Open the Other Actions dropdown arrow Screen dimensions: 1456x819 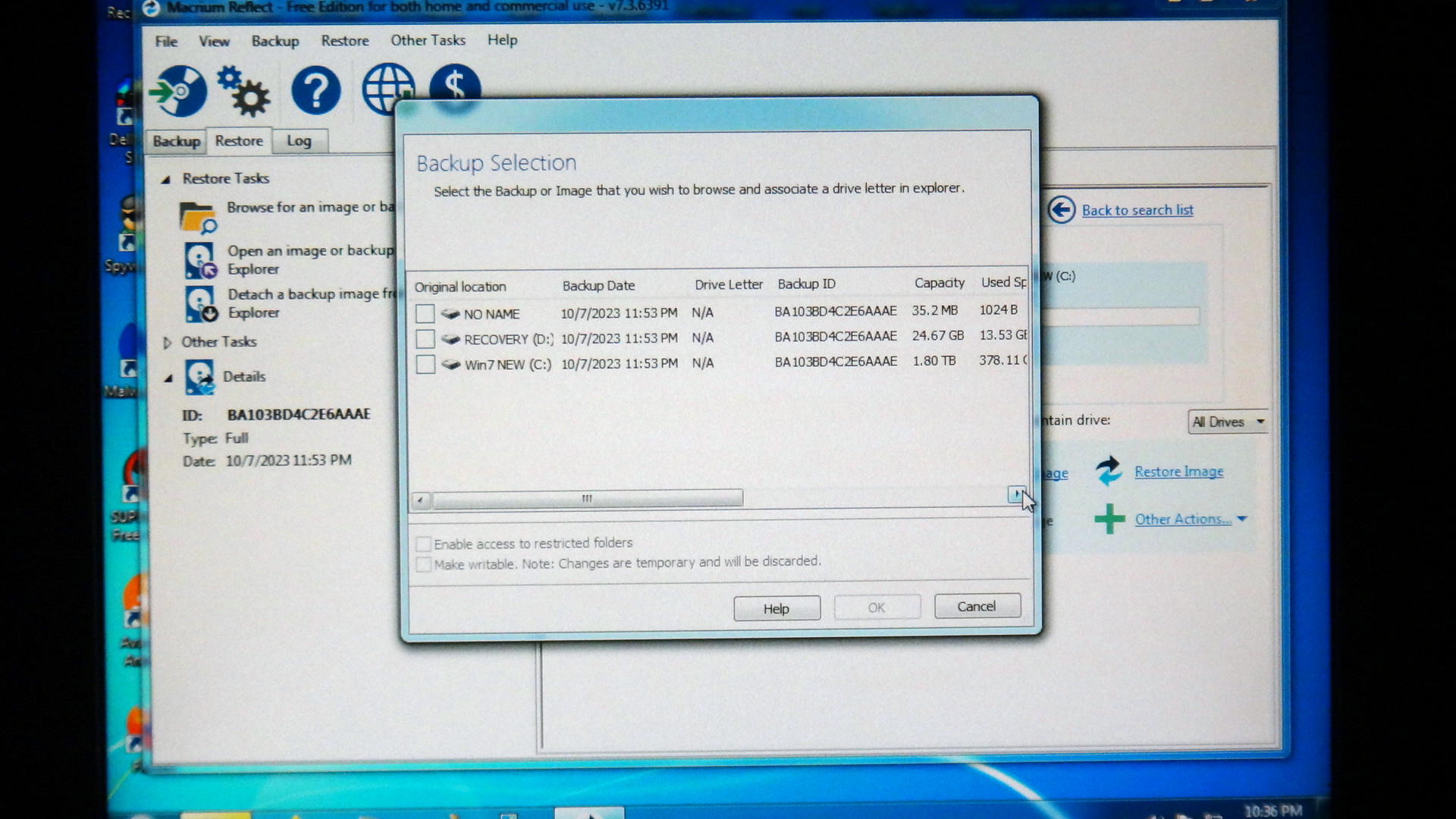[x=1242, y=519]
